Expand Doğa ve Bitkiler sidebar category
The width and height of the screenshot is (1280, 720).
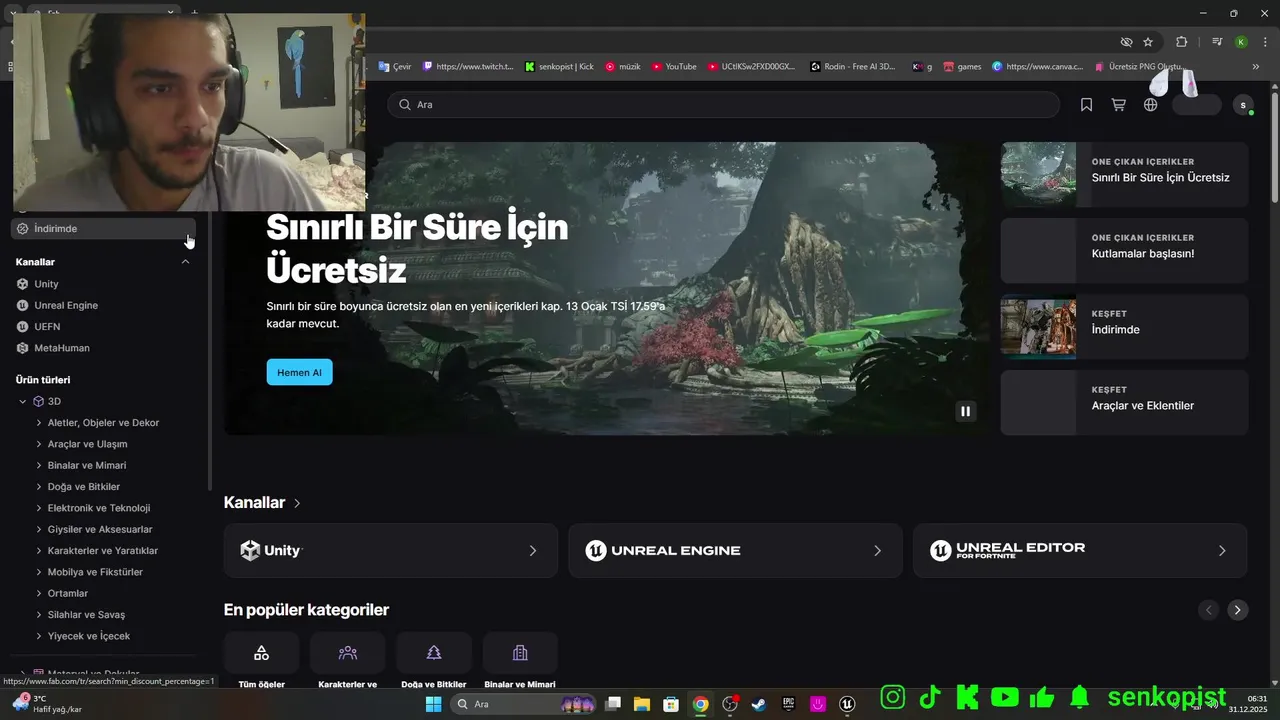pyautogui.click(x=39, y=487)
